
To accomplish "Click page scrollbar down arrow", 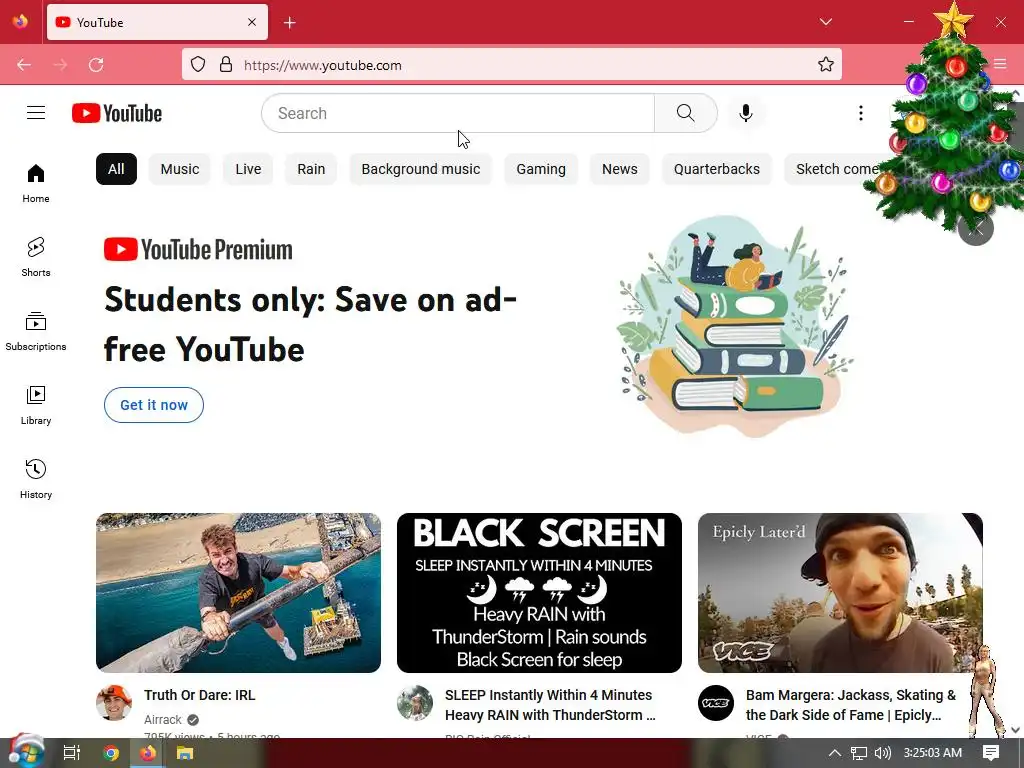I will [x=1016, y=730].
